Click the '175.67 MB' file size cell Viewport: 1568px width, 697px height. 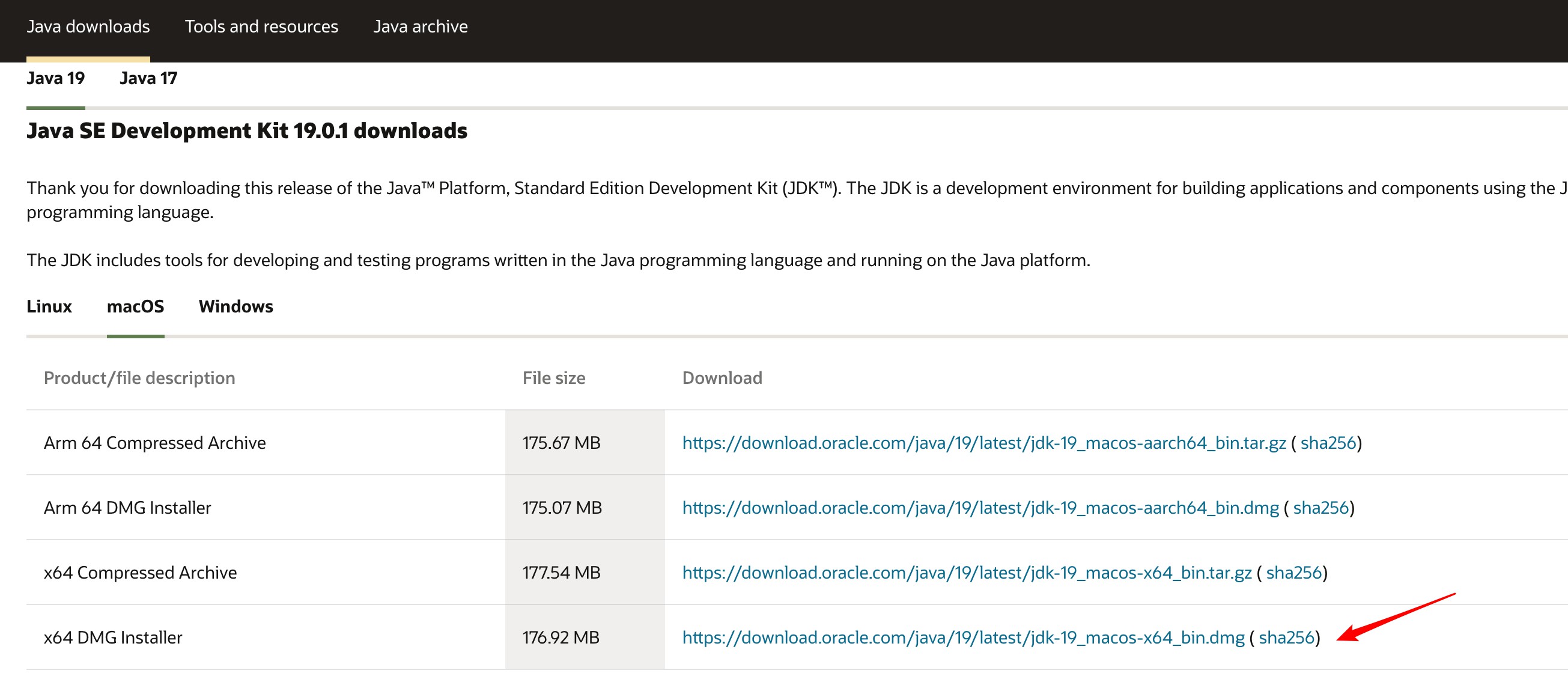click(585, 443)
